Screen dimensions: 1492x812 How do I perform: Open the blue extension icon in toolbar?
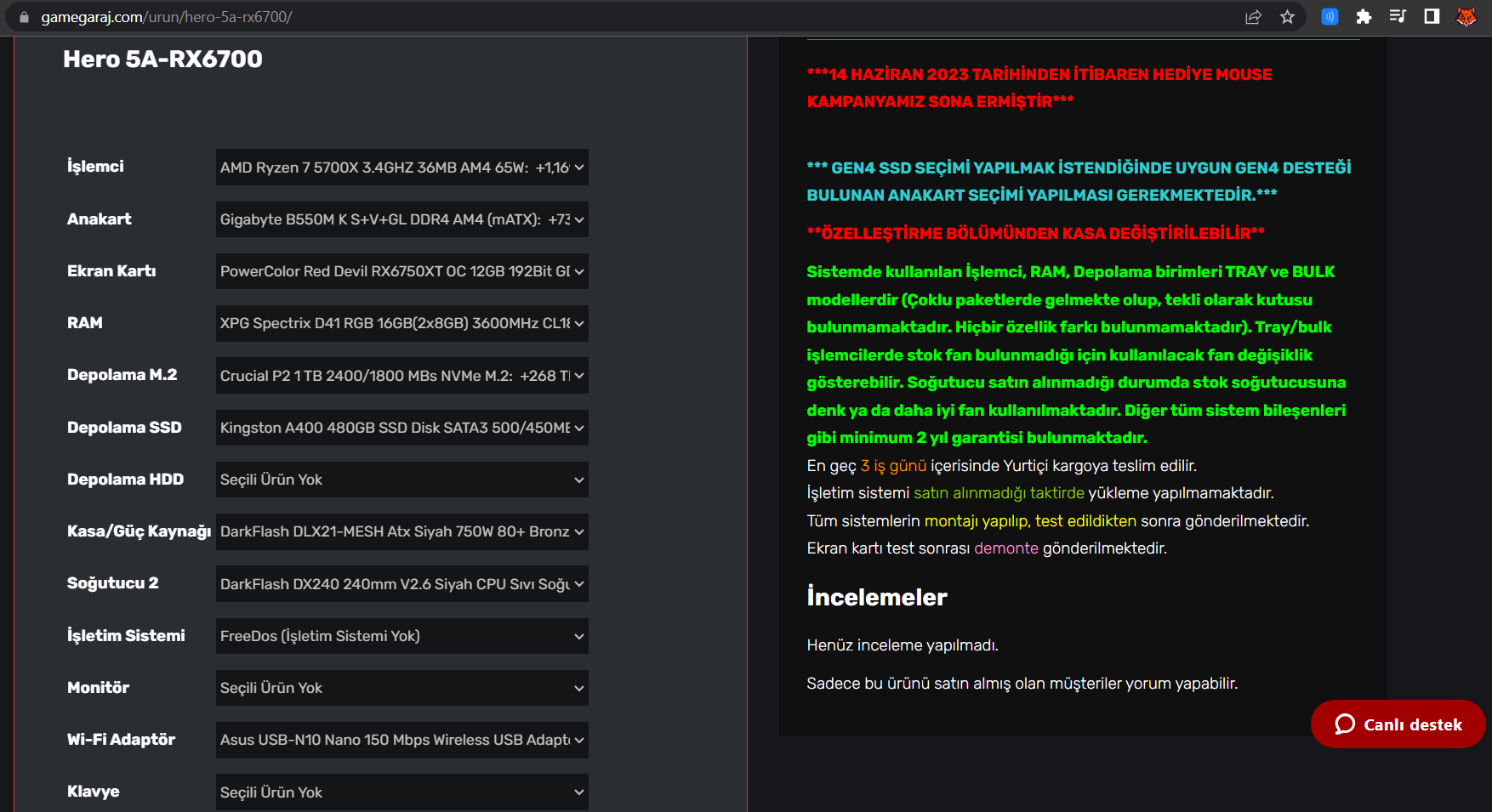tap(1330, 17)
